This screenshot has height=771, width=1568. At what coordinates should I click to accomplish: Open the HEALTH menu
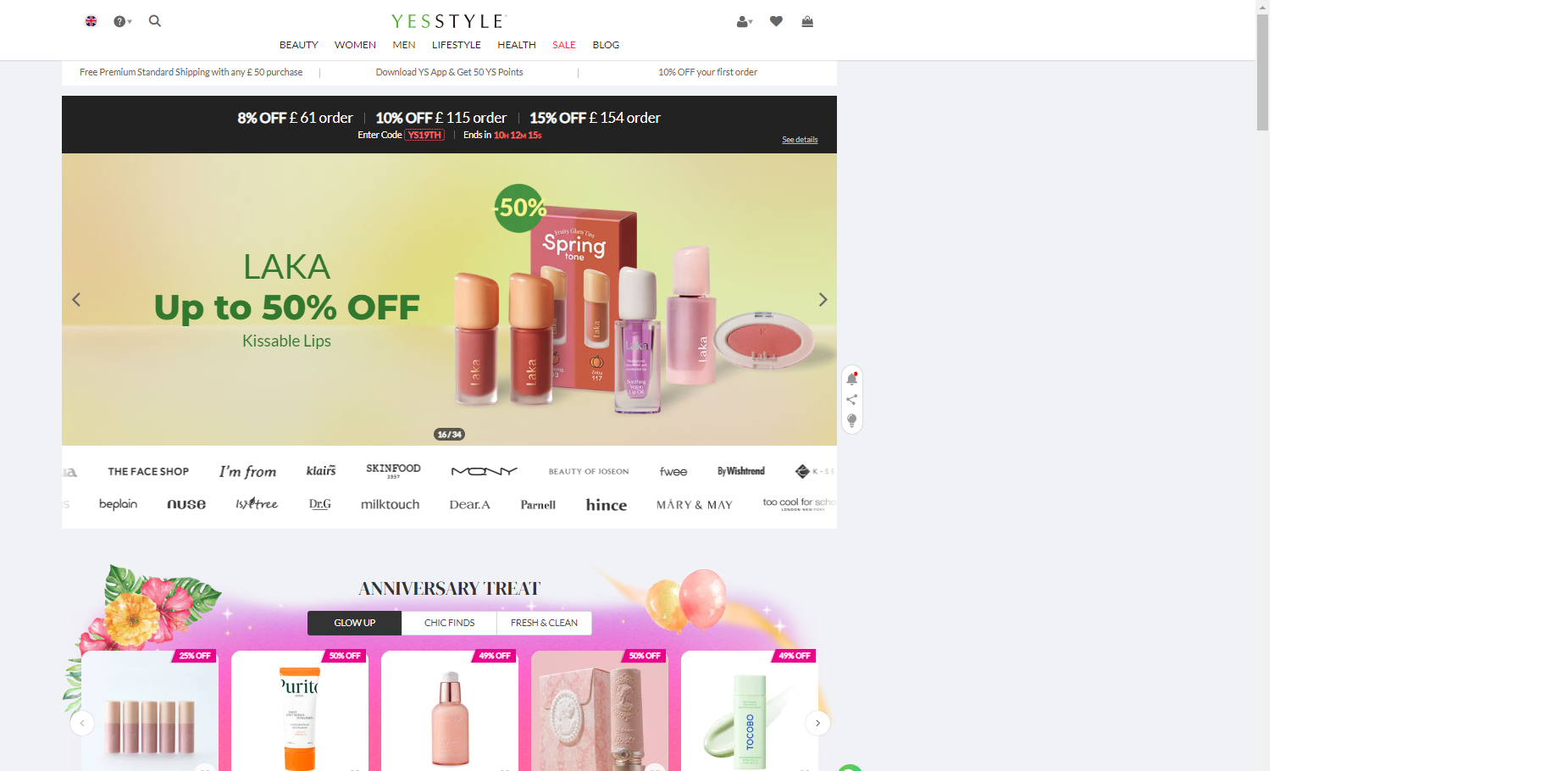[517, 45]
